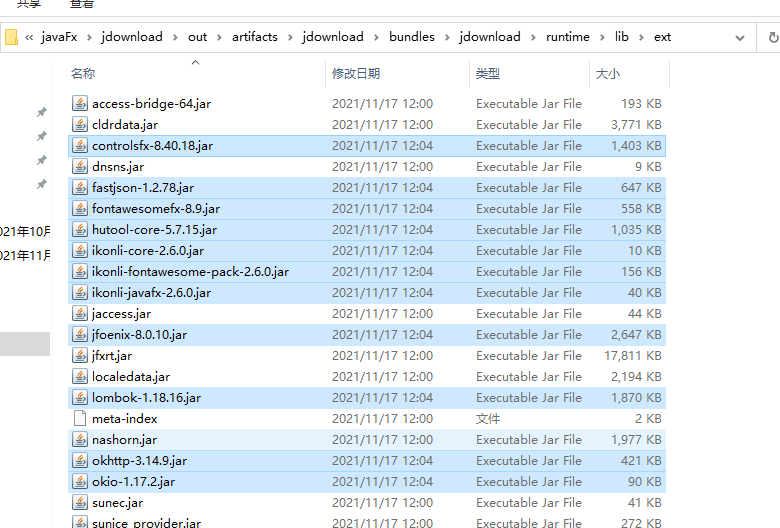Click the nashorn.jar file icon

[x=80, y=439]
